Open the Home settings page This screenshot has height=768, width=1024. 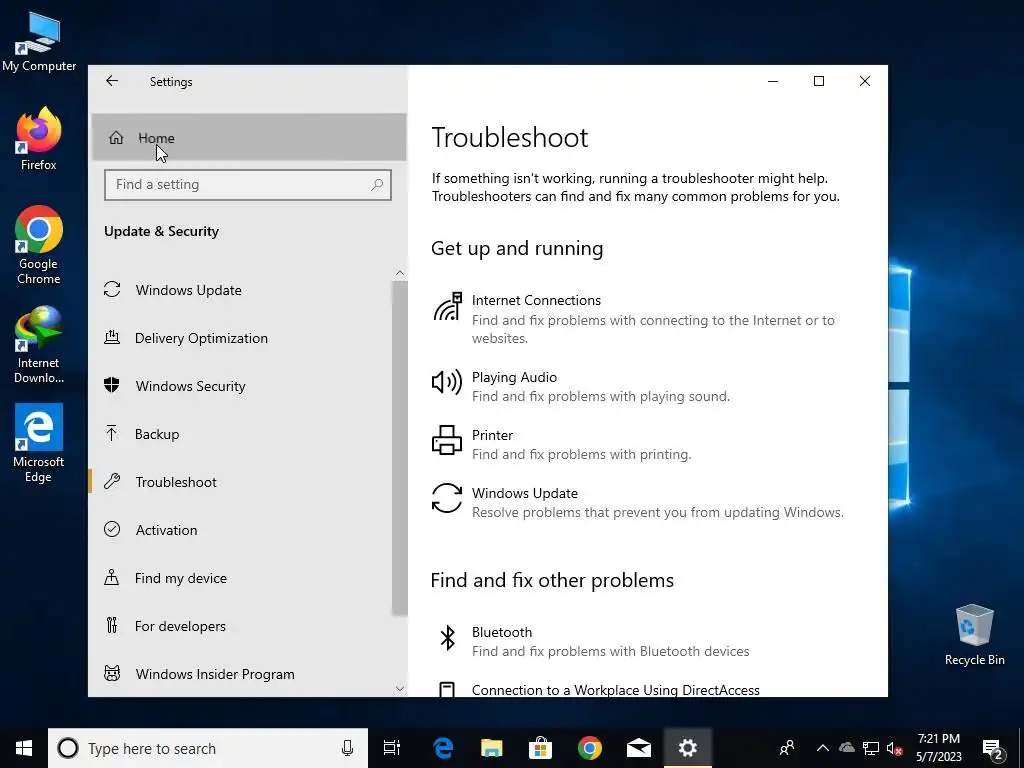coord(249,138)
